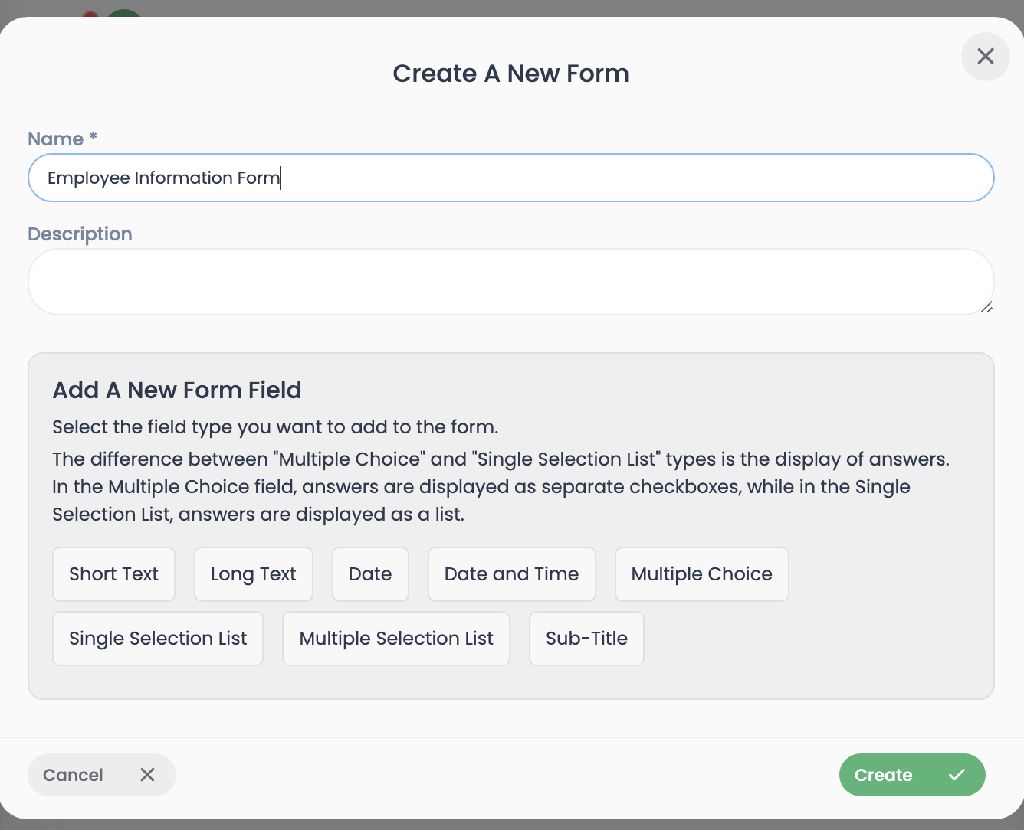
Task: Click the Description field label
Action: pos(80,234)
